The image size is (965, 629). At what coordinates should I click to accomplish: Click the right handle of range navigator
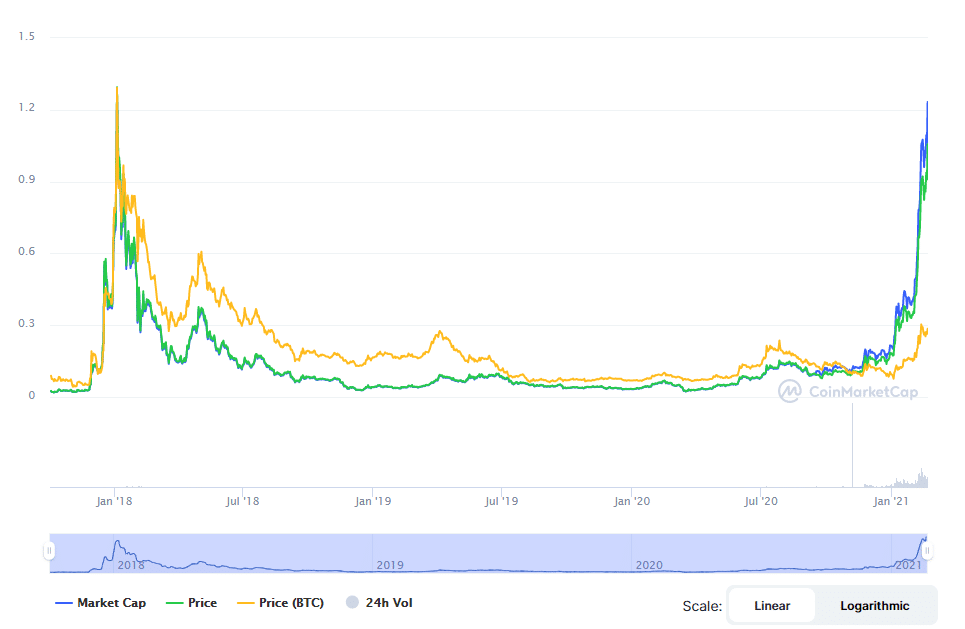point(927,551)
